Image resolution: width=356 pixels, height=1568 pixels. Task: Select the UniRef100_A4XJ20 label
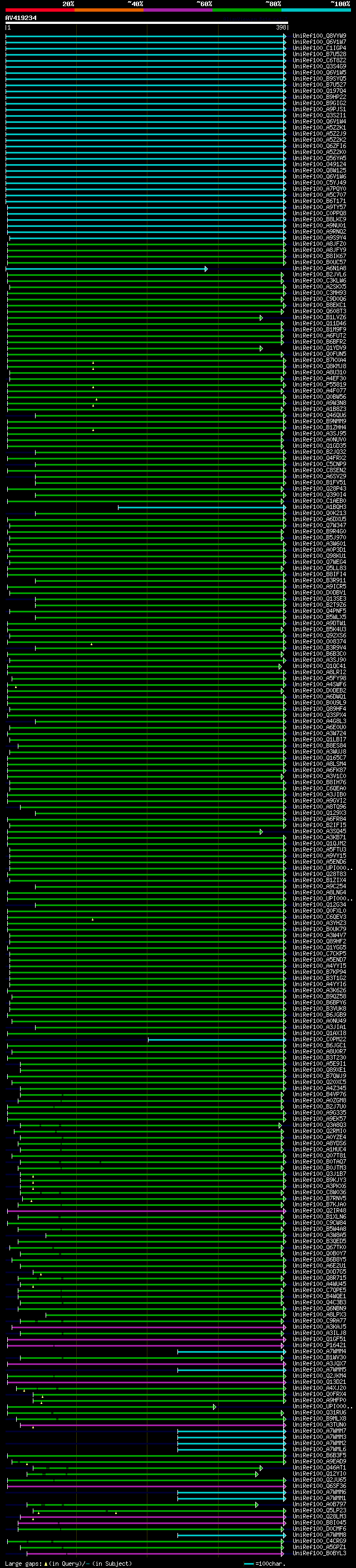coord(319,1387)
